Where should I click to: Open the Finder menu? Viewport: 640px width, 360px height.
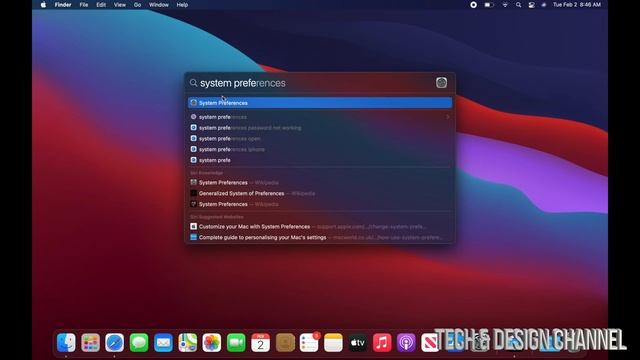pyautogui.click(x=63, y=5)
